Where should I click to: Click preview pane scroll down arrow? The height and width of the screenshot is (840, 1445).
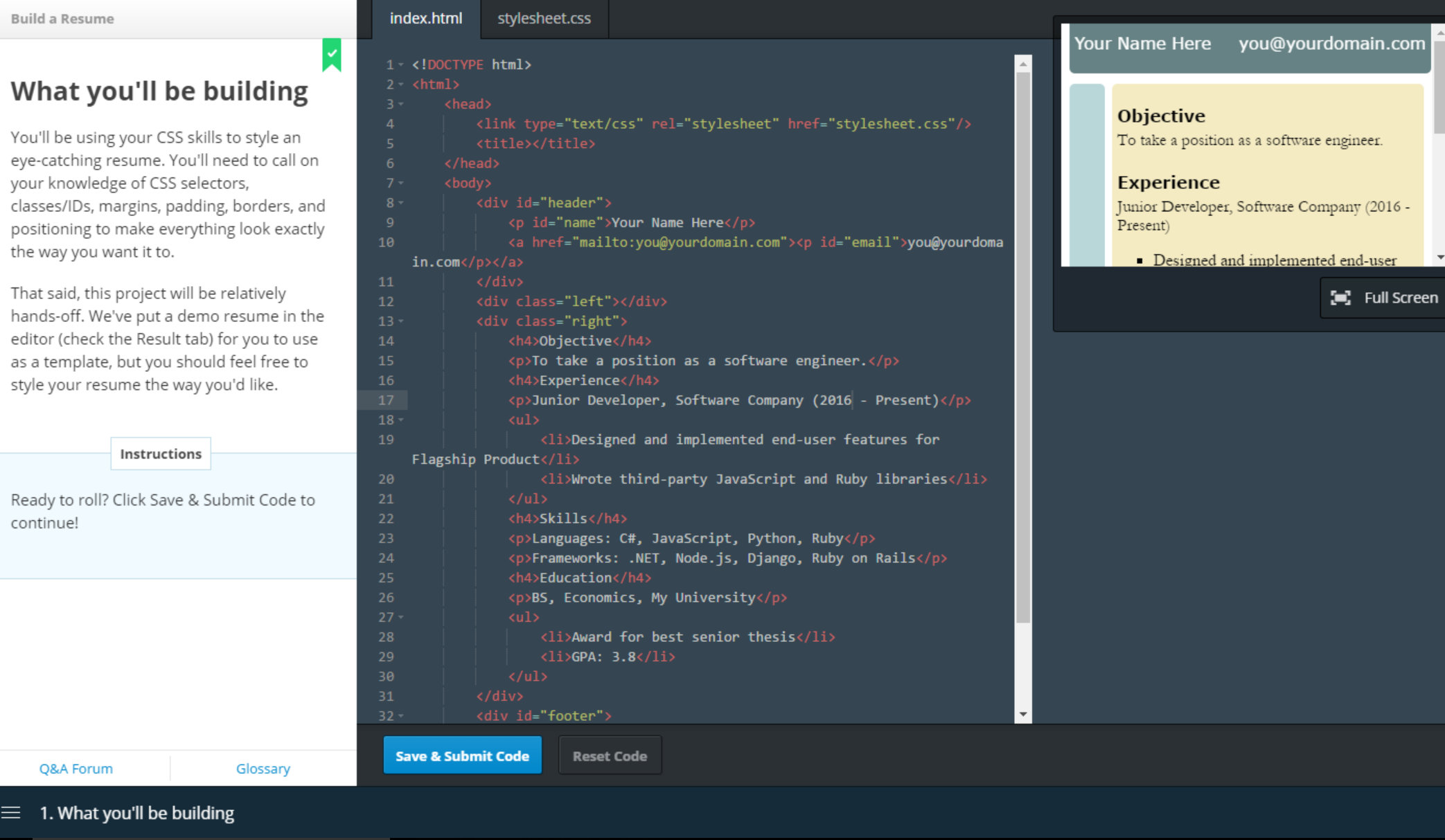(x=1440, y=258)
